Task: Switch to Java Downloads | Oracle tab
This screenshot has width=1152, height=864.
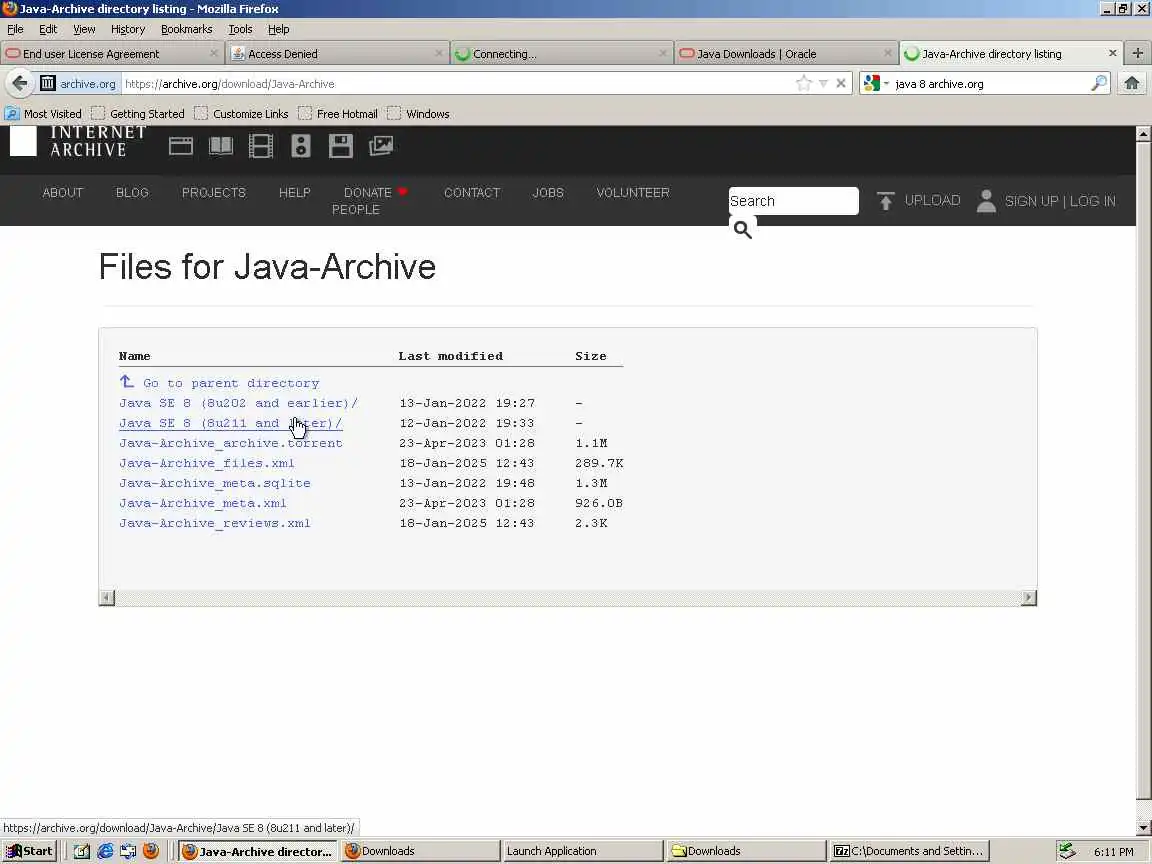Action: (x=787, y=54)
